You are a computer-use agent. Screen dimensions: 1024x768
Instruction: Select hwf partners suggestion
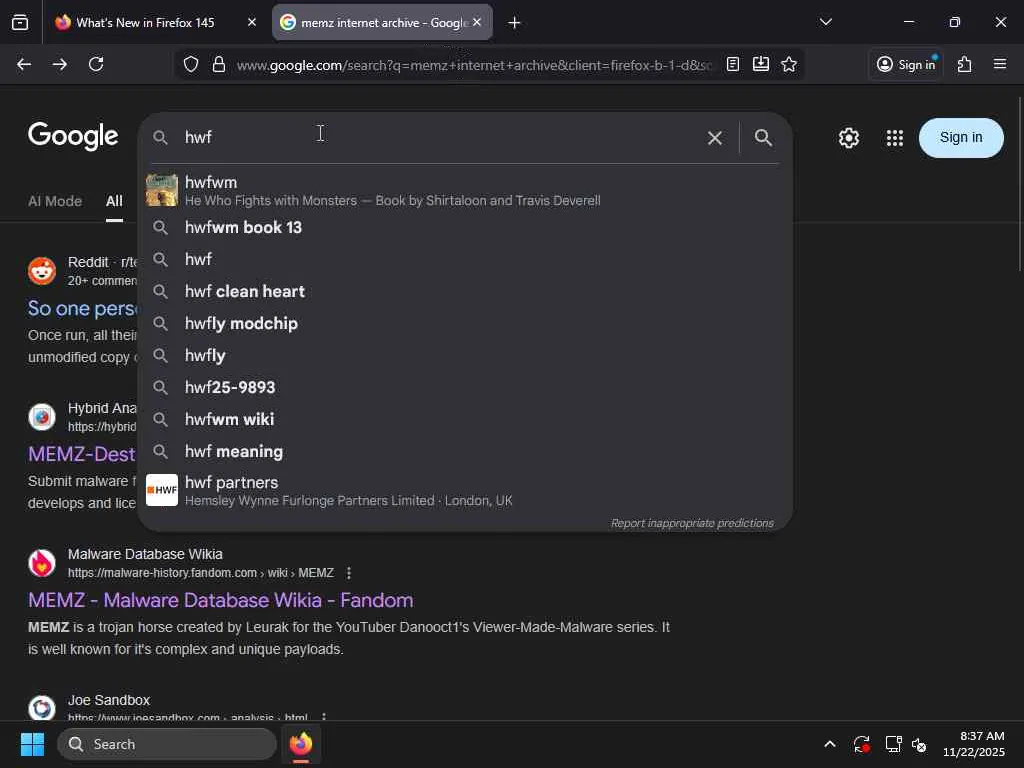[465, 490]
